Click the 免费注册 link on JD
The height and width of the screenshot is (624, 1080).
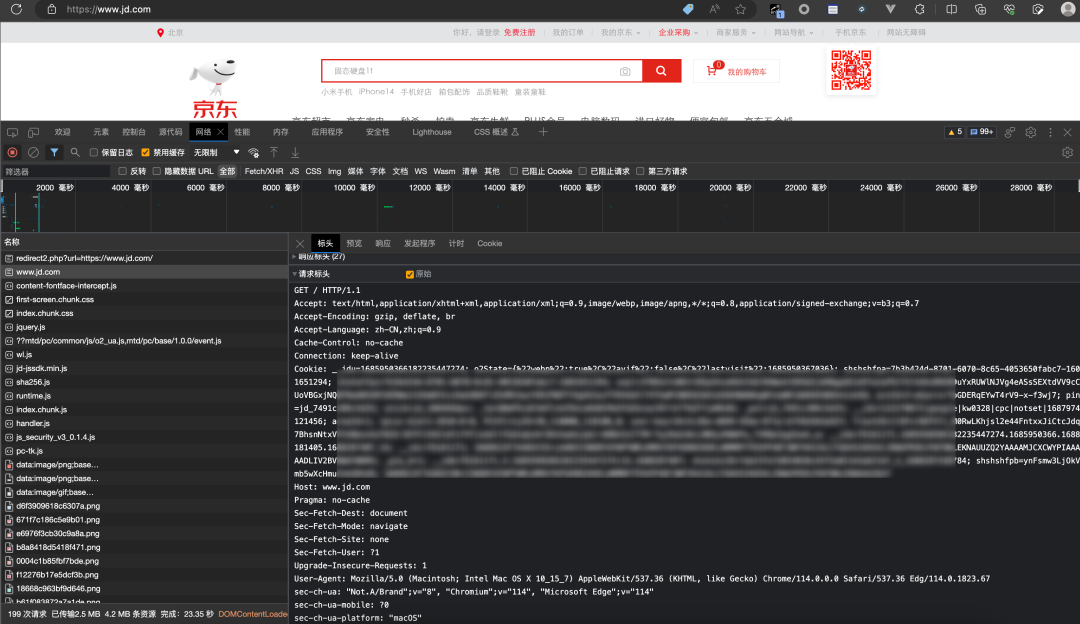click(519, 32)
